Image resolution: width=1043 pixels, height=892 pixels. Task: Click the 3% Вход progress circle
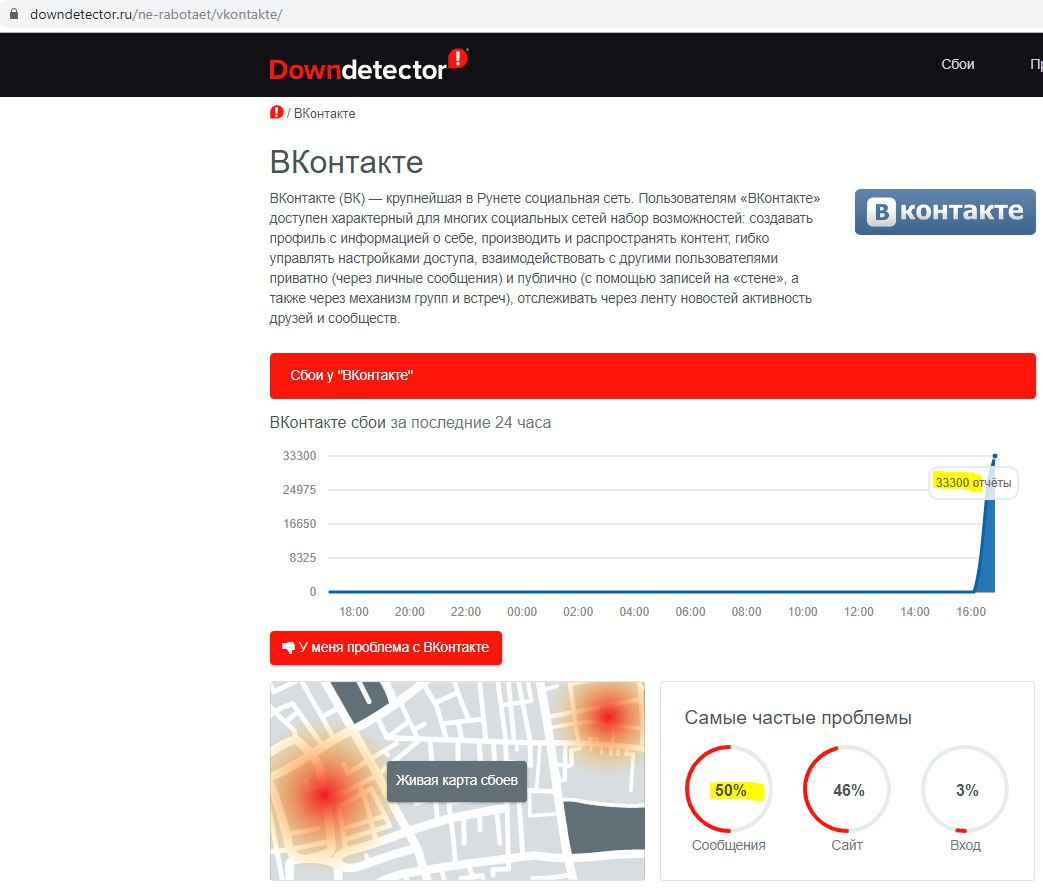[965, 789]
